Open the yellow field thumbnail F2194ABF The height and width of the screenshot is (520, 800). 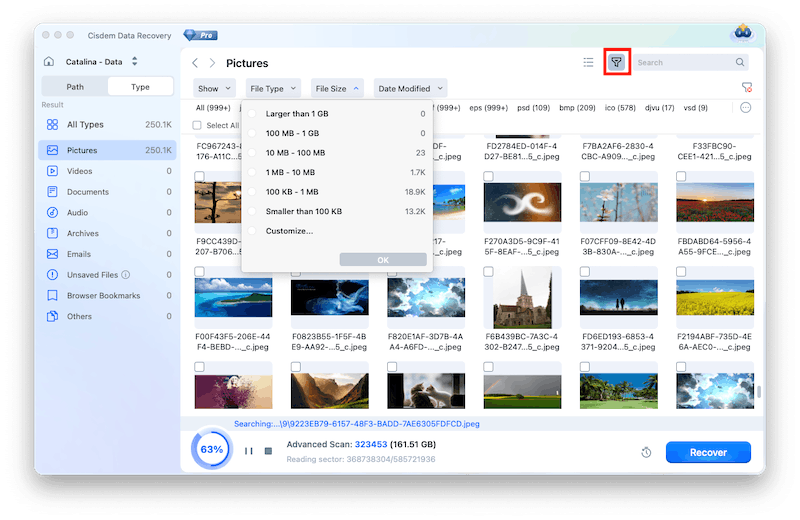[715, 298]
